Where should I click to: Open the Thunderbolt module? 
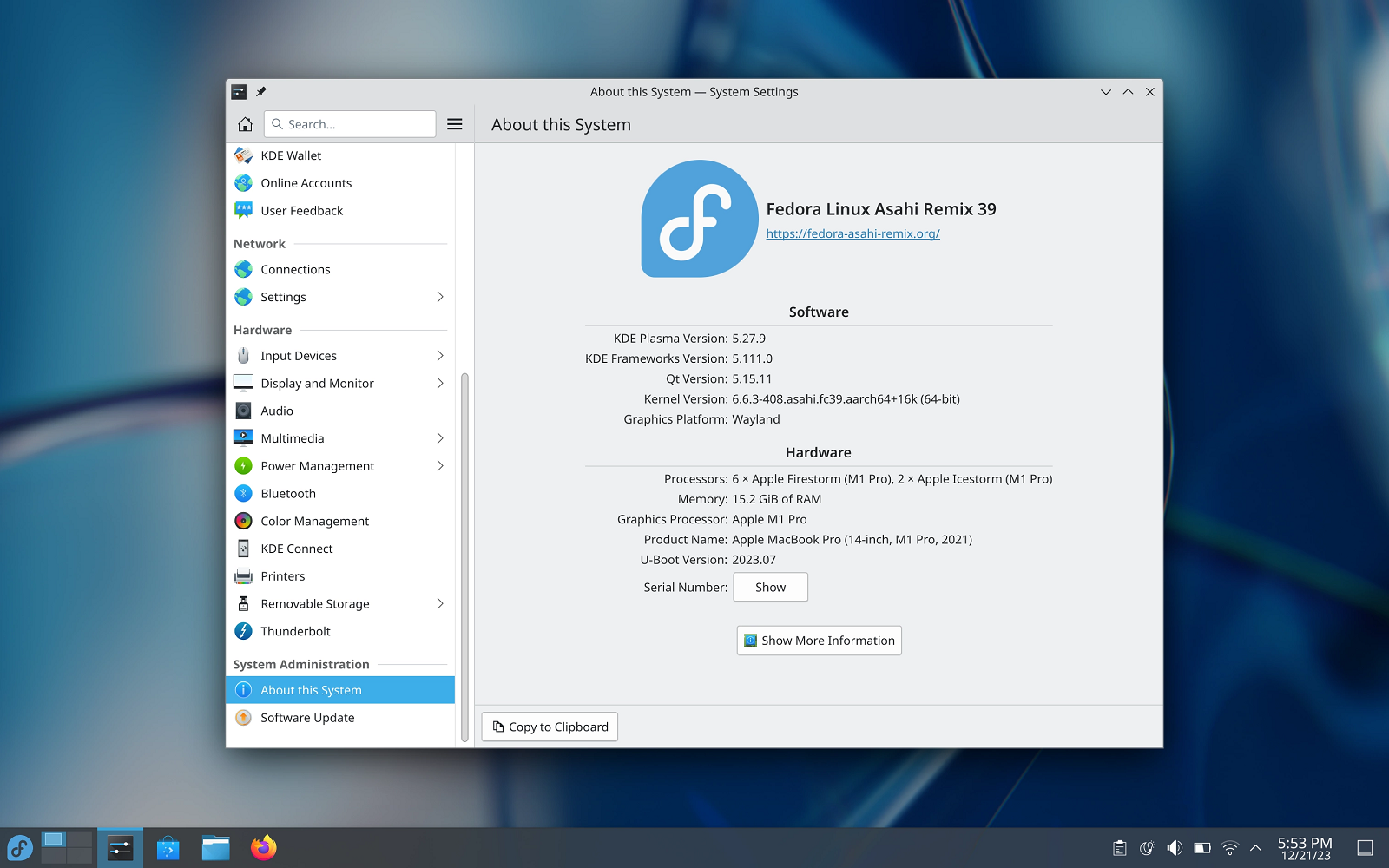(x=340, y=631)
